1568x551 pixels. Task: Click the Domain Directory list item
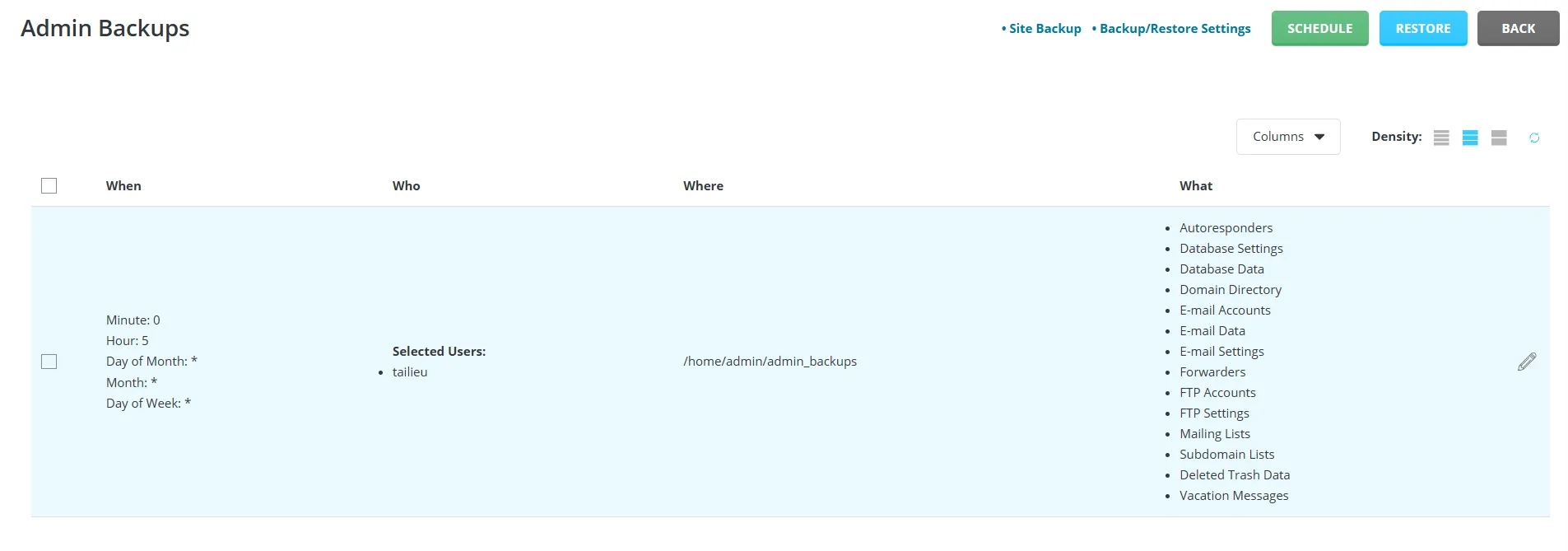(1230, 290)
